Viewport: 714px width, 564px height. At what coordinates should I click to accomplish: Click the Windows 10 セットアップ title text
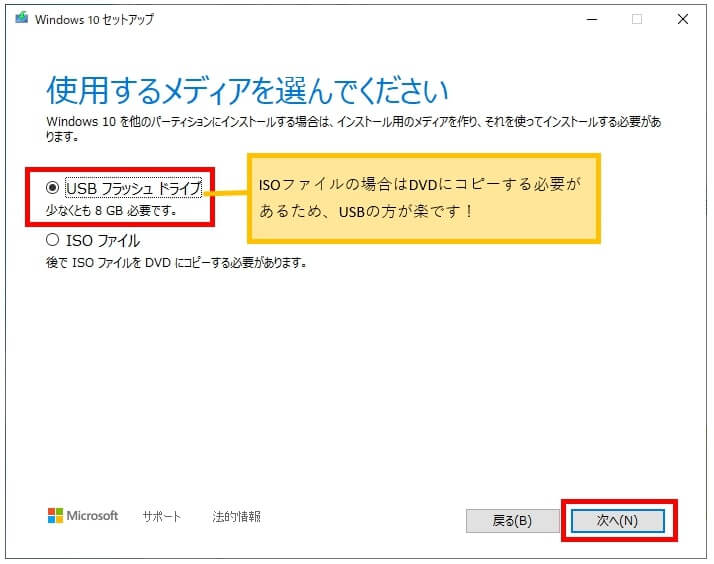[x=94, y=19]
